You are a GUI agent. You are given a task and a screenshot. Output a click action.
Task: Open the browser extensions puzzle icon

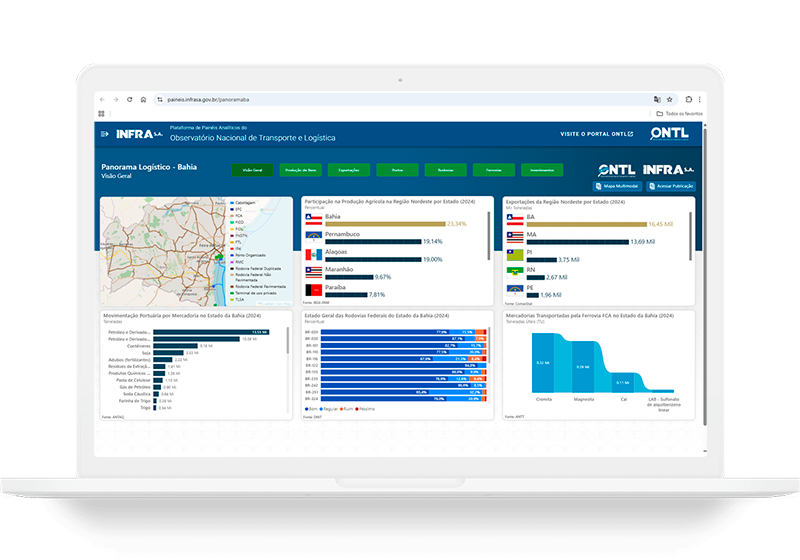[x=687, y=99]
